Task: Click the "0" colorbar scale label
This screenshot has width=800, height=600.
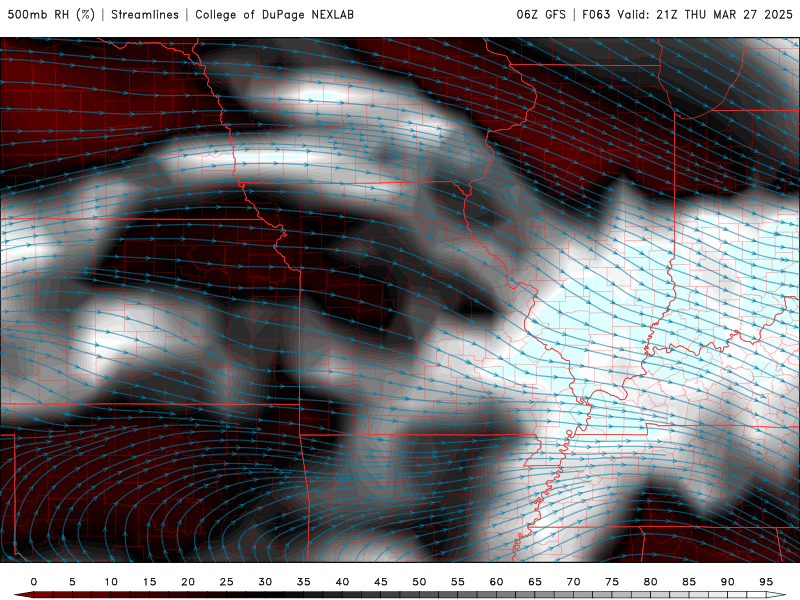Action: click(34, 582)
